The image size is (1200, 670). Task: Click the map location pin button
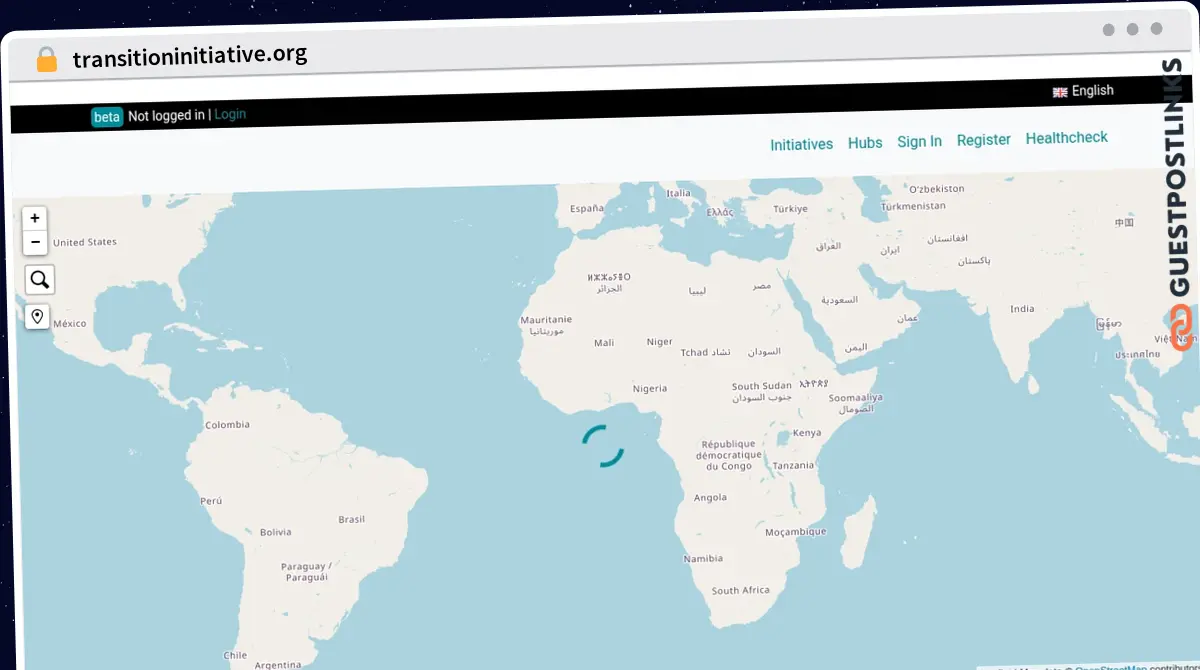click(x=38, y=317)
